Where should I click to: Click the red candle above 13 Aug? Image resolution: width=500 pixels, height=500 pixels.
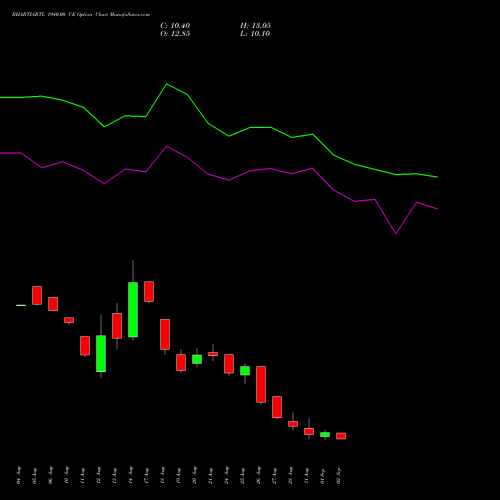pyautogui.click(x=117, y=326)
